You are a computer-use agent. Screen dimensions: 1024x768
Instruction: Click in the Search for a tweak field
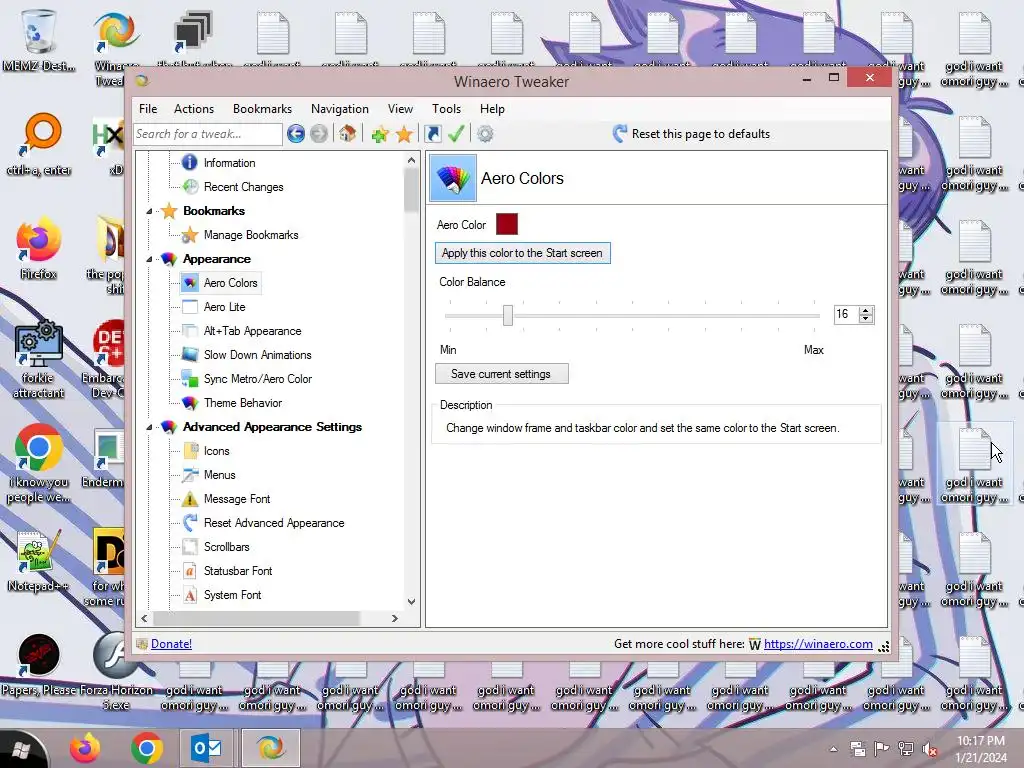[x=208, y=134]
